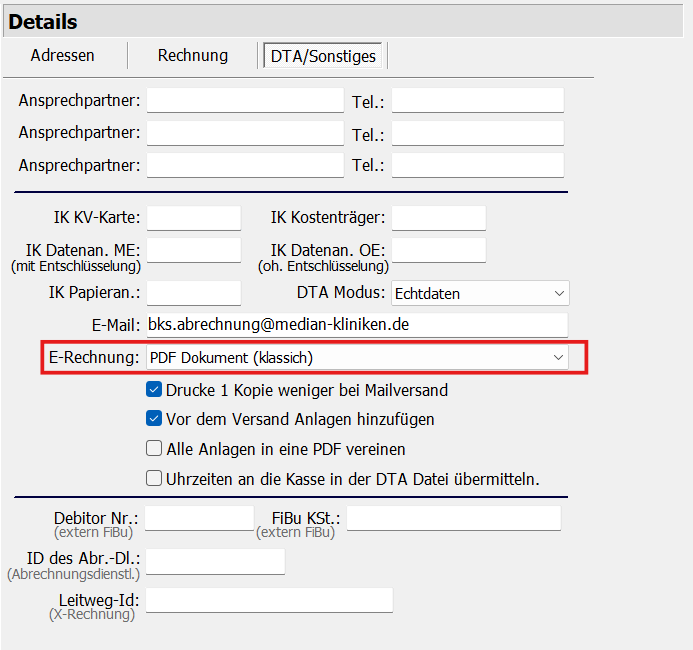Focus the second Ansprechpartner text field

click(x=245, y=133)
